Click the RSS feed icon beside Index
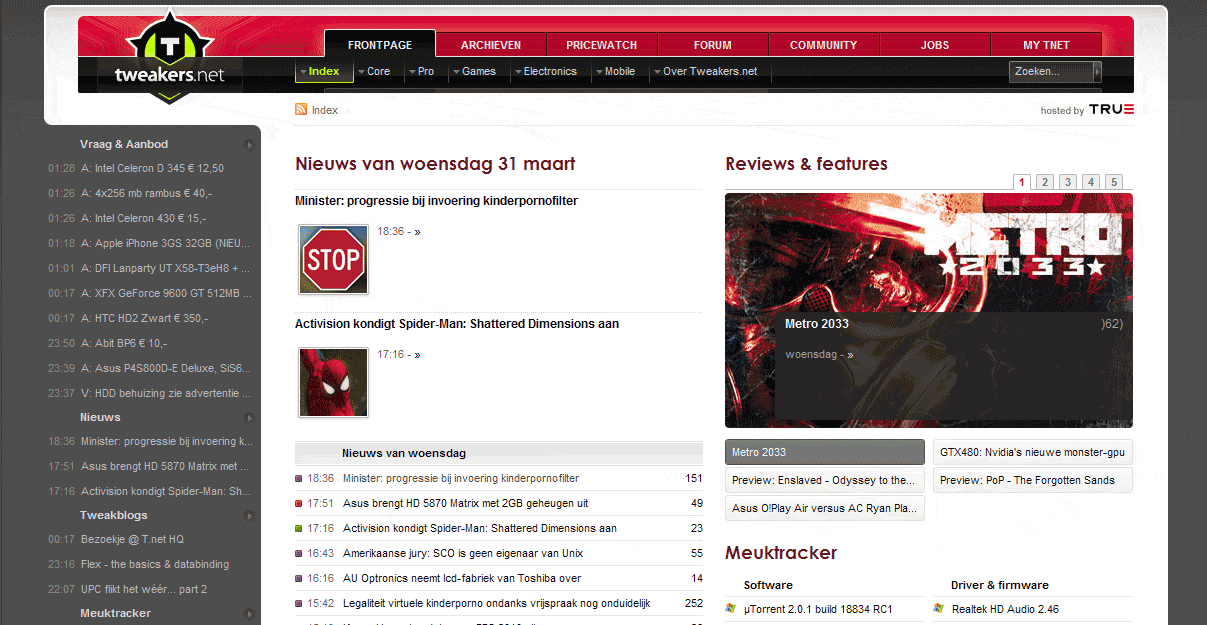The width and height of the screenshot is (1207, 625). (301, 109)
